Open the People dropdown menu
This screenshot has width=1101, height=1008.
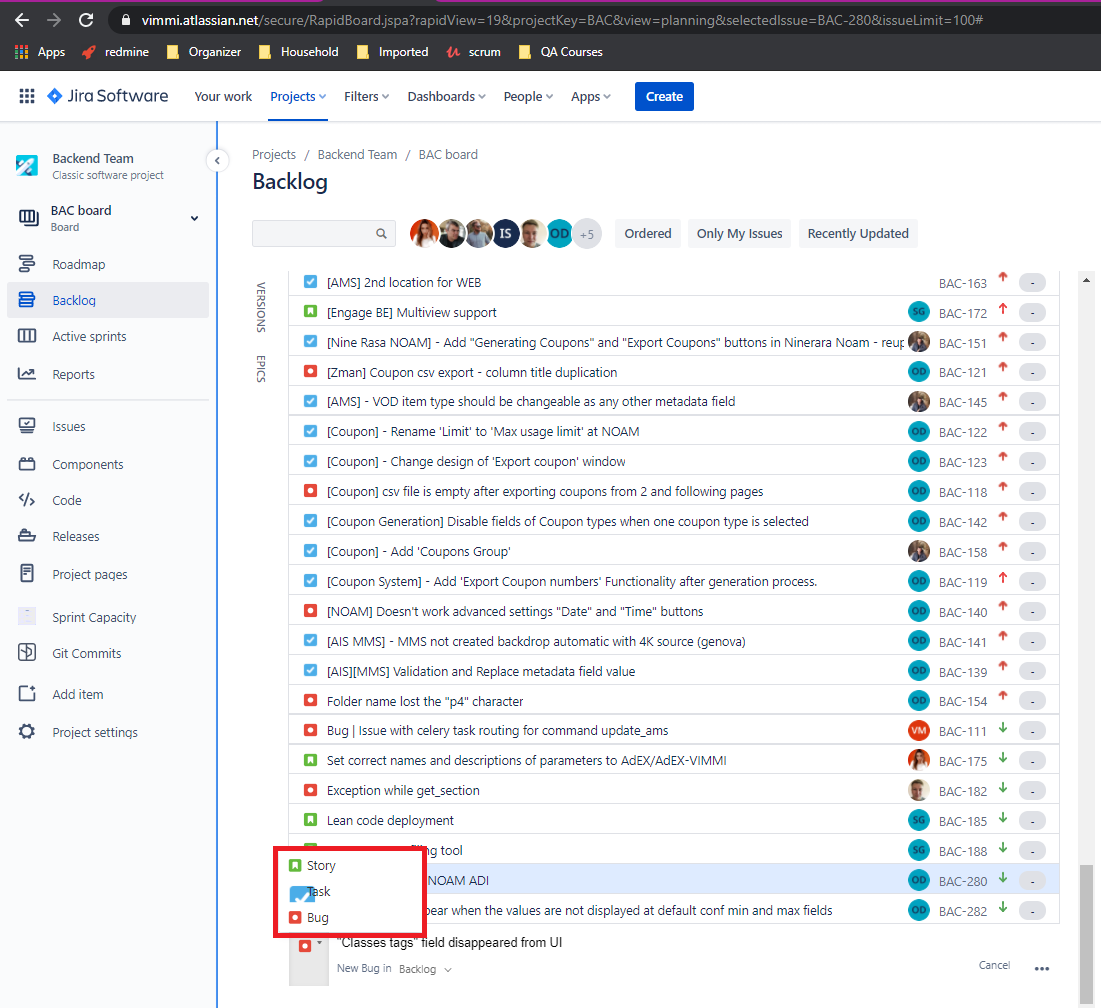click(x=528, y=96)
